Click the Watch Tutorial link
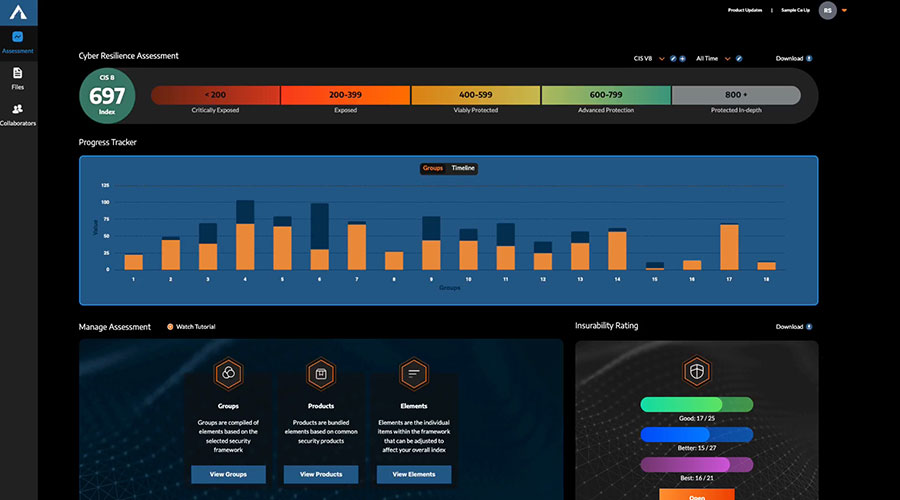This screenshot has height=500, width=900. 191,326
